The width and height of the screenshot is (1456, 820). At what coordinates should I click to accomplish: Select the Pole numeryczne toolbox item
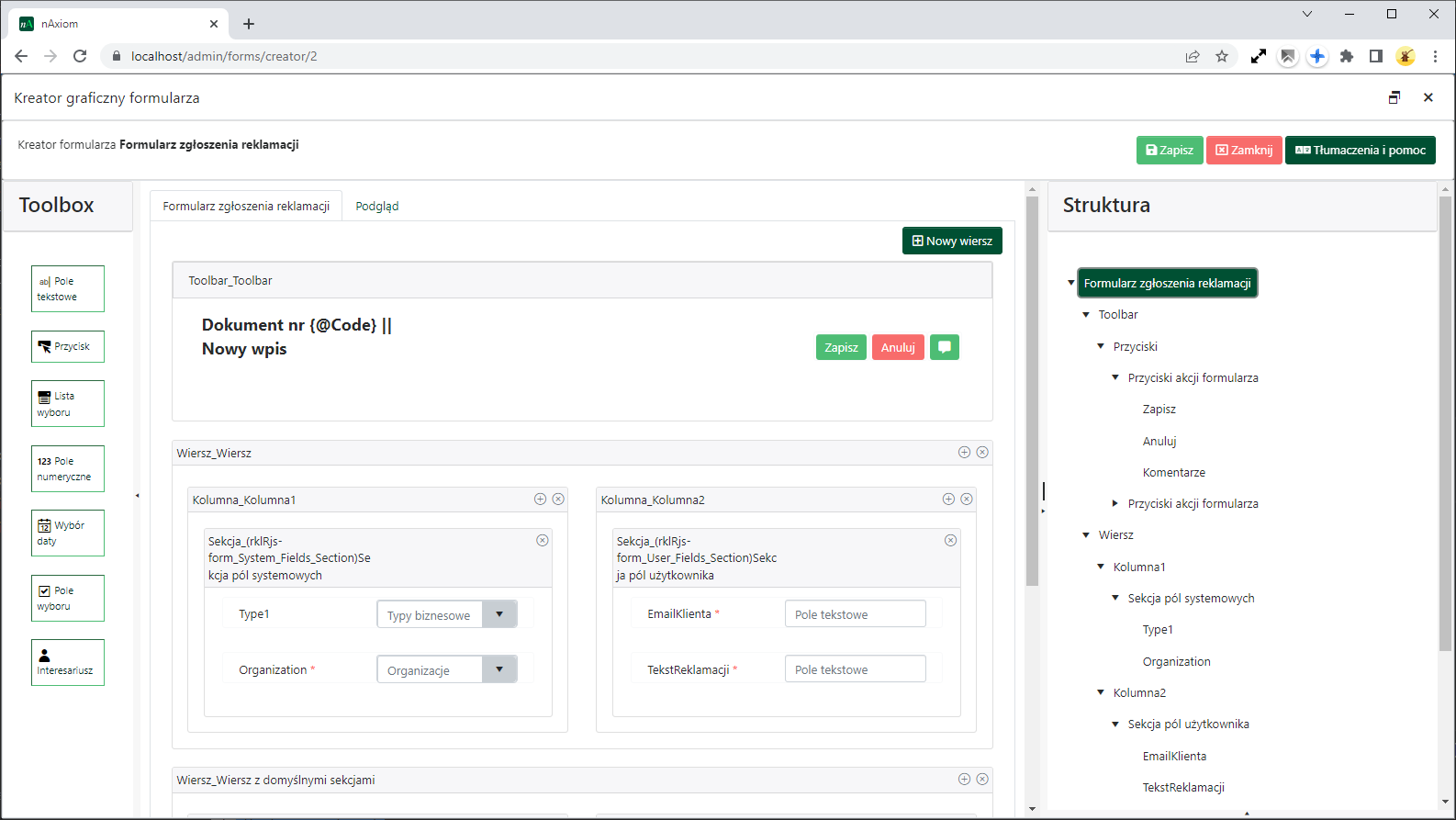(68, 468)
